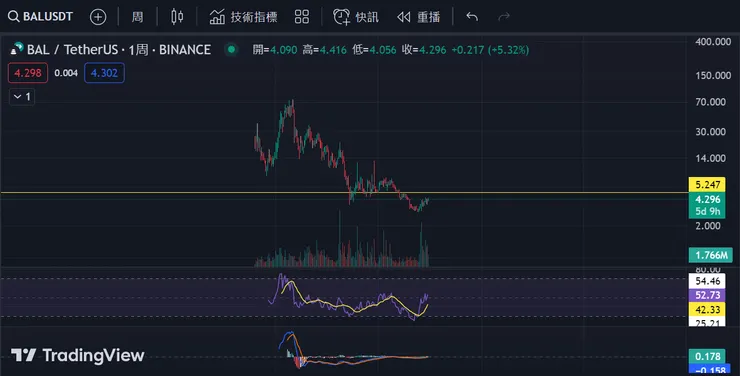Open the 技術指標 indicators menu

[244, 17]
